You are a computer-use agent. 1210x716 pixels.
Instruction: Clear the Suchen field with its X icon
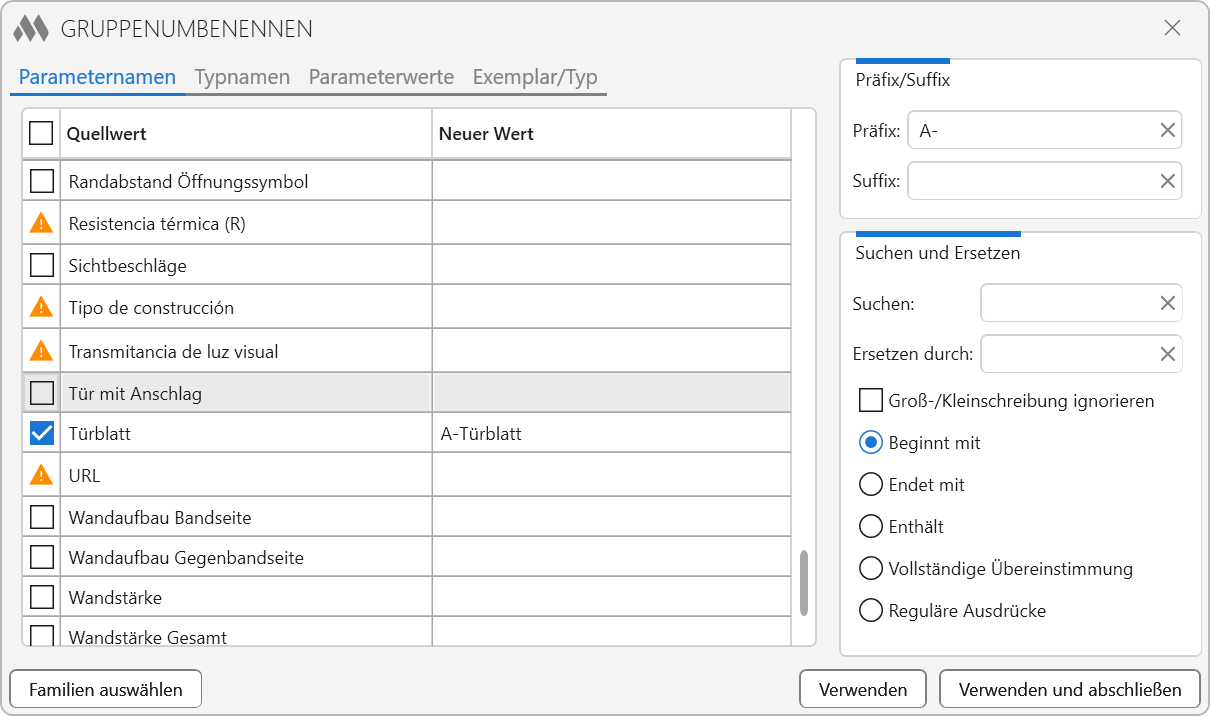click(1167, 303)
